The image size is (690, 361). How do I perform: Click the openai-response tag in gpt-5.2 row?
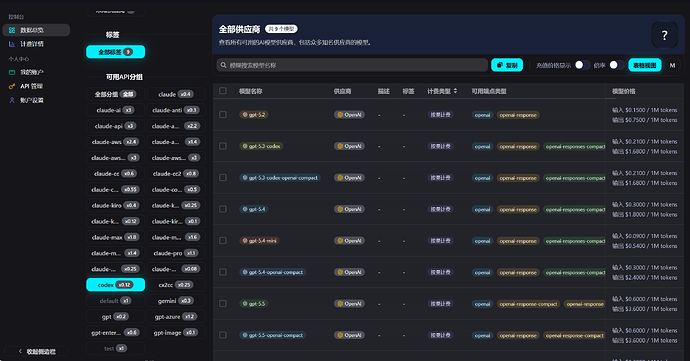(x=518, y=115)
